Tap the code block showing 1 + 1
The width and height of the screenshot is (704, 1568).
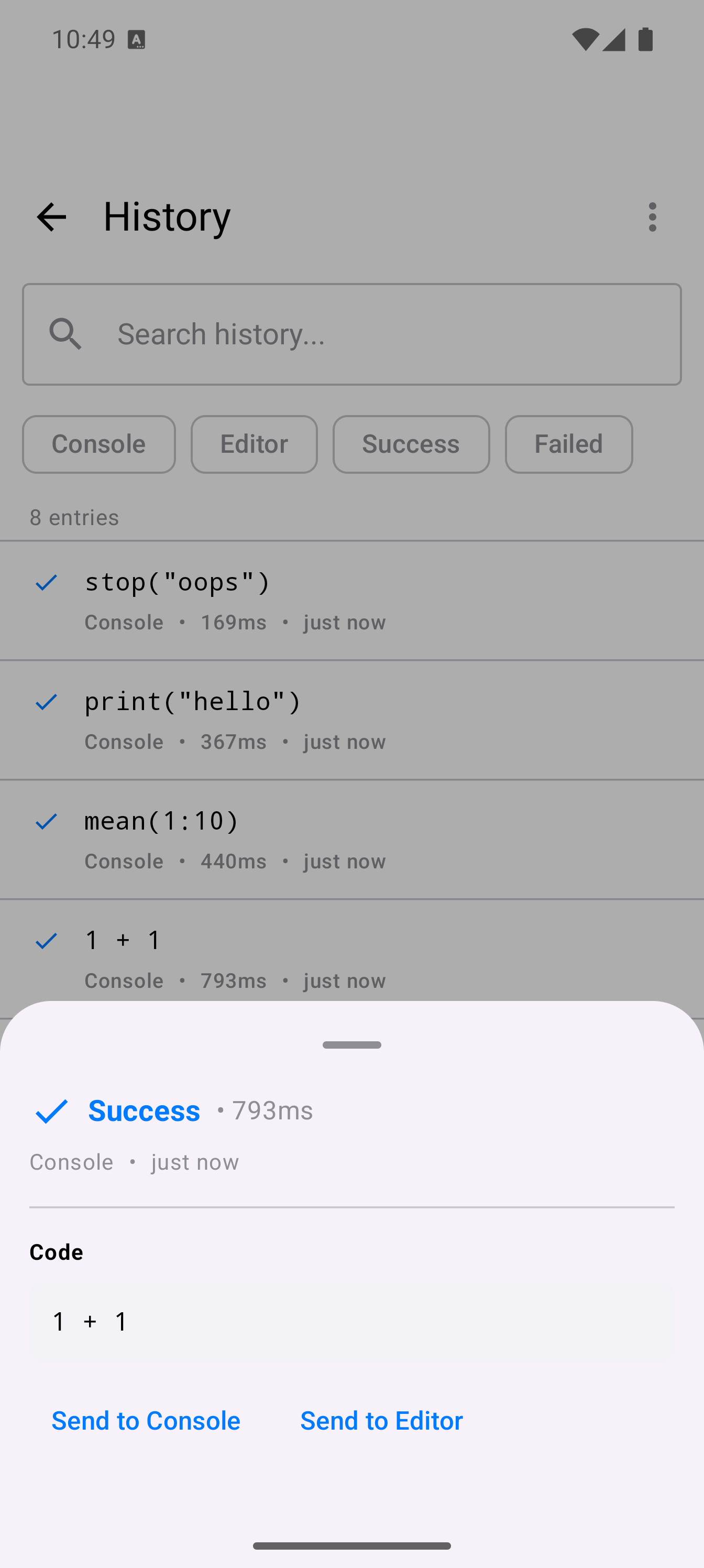[x=351, y=1322]
